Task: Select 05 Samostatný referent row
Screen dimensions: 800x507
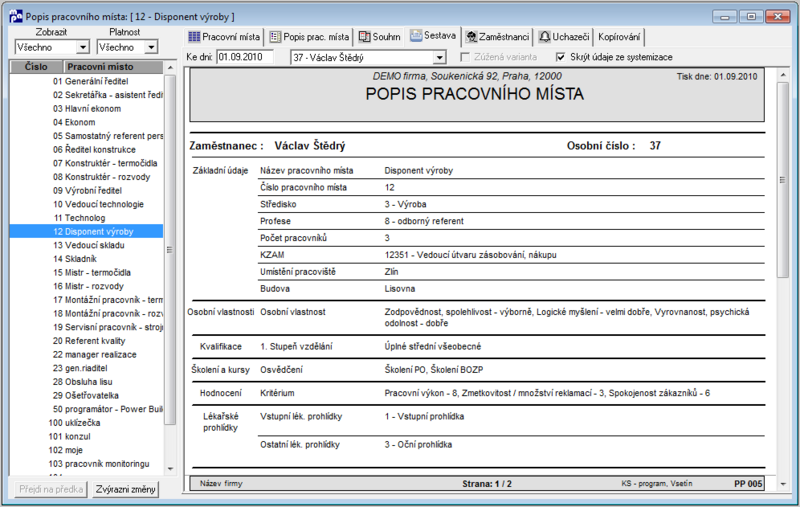Action: [x=87, y=136]
